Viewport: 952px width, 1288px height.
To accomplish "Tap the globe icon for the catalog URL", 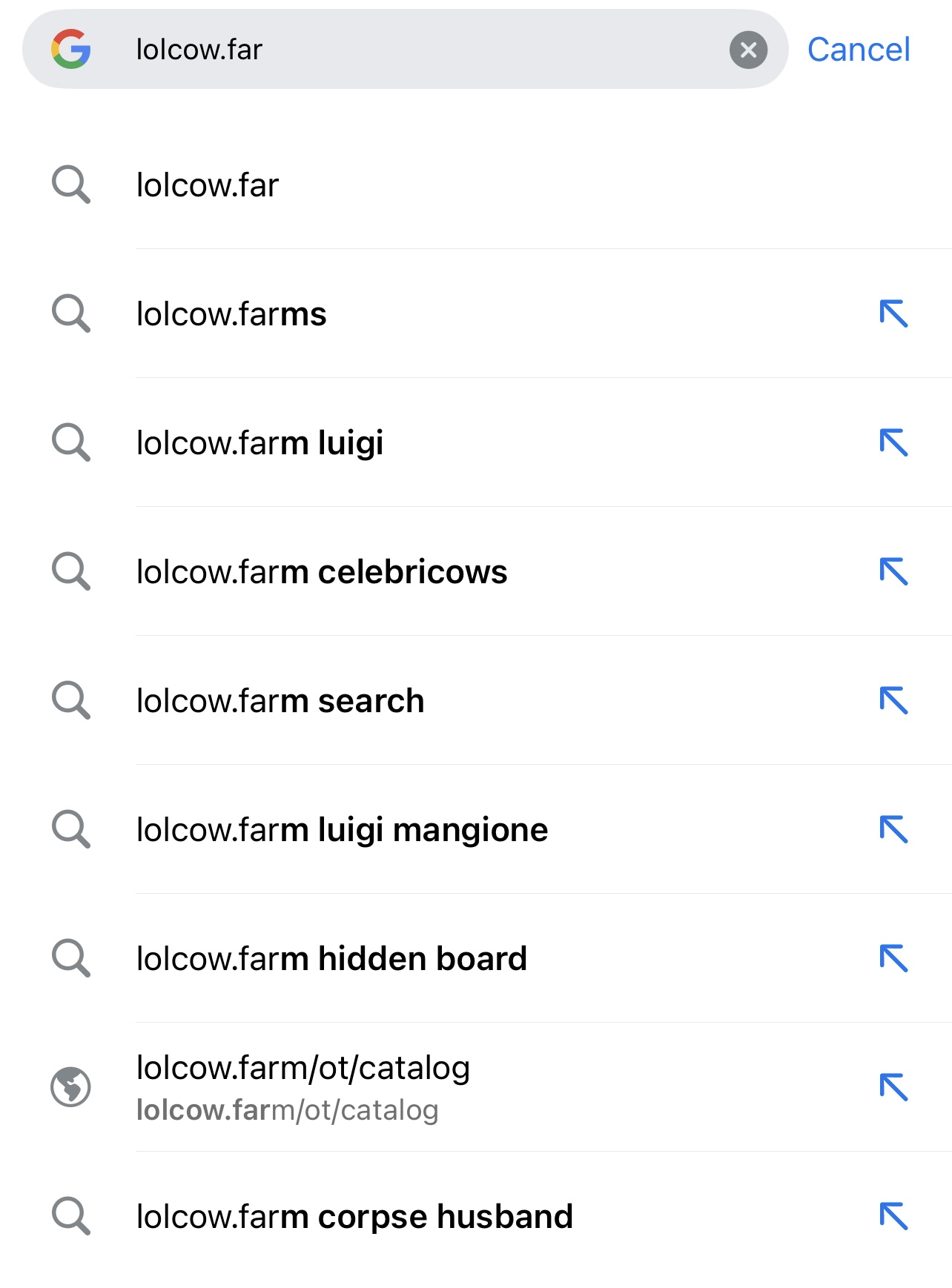I will tap(70, 1087).
